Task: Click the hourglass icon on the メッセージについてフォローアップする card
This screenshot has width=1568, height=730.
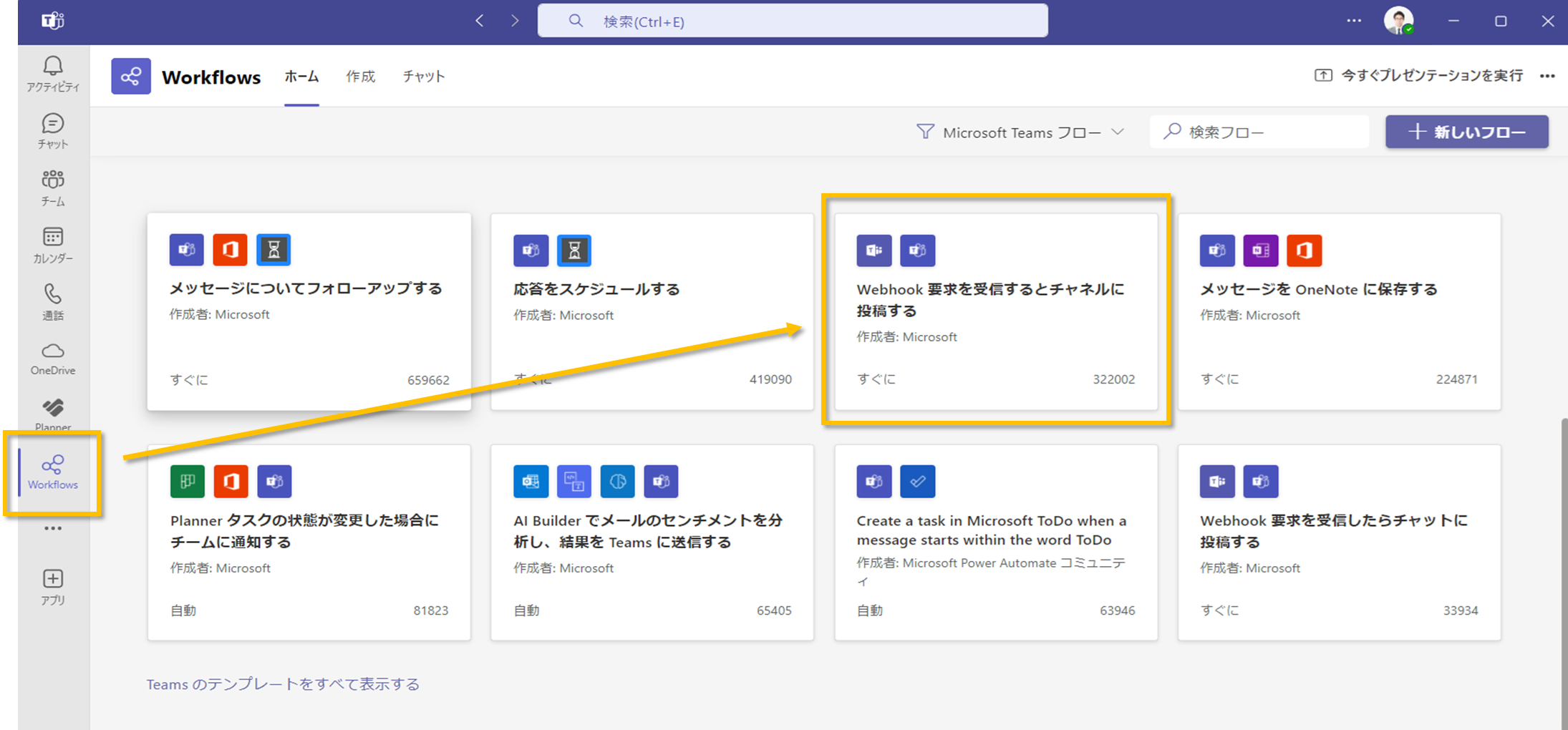Action: (274, 250)
